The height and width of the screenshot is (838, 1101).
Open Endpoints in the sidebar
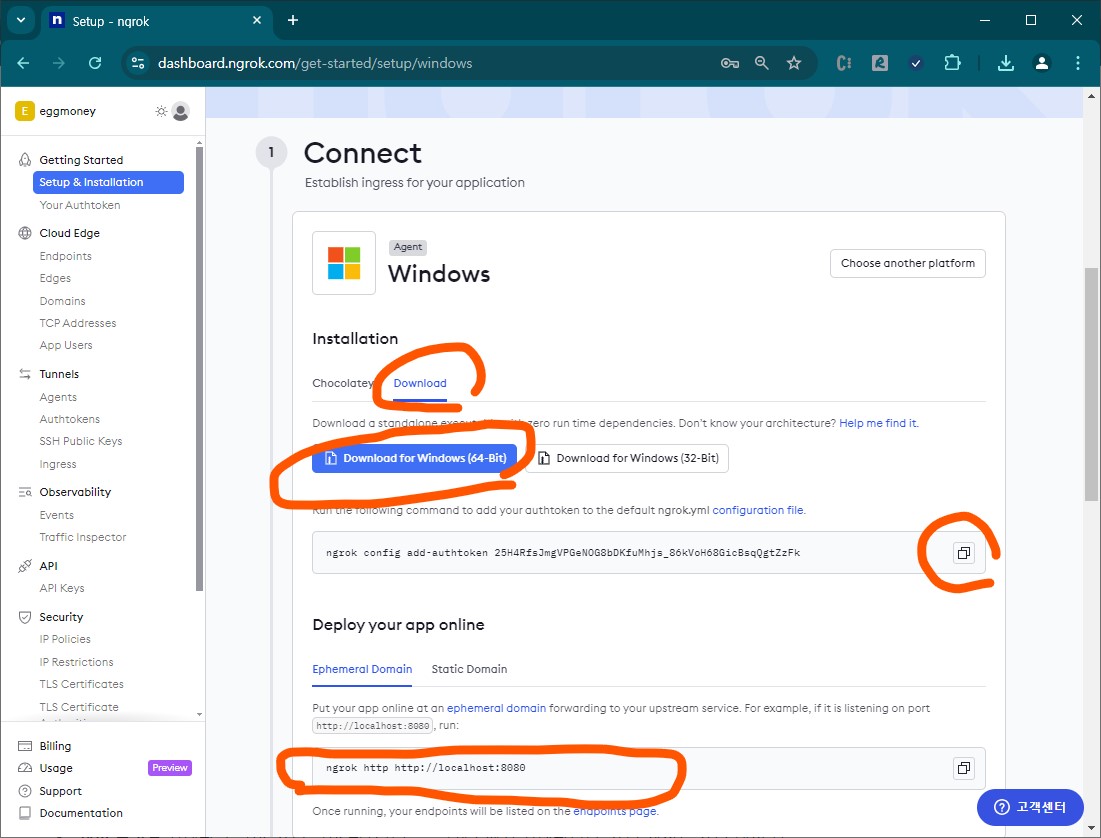65,256
